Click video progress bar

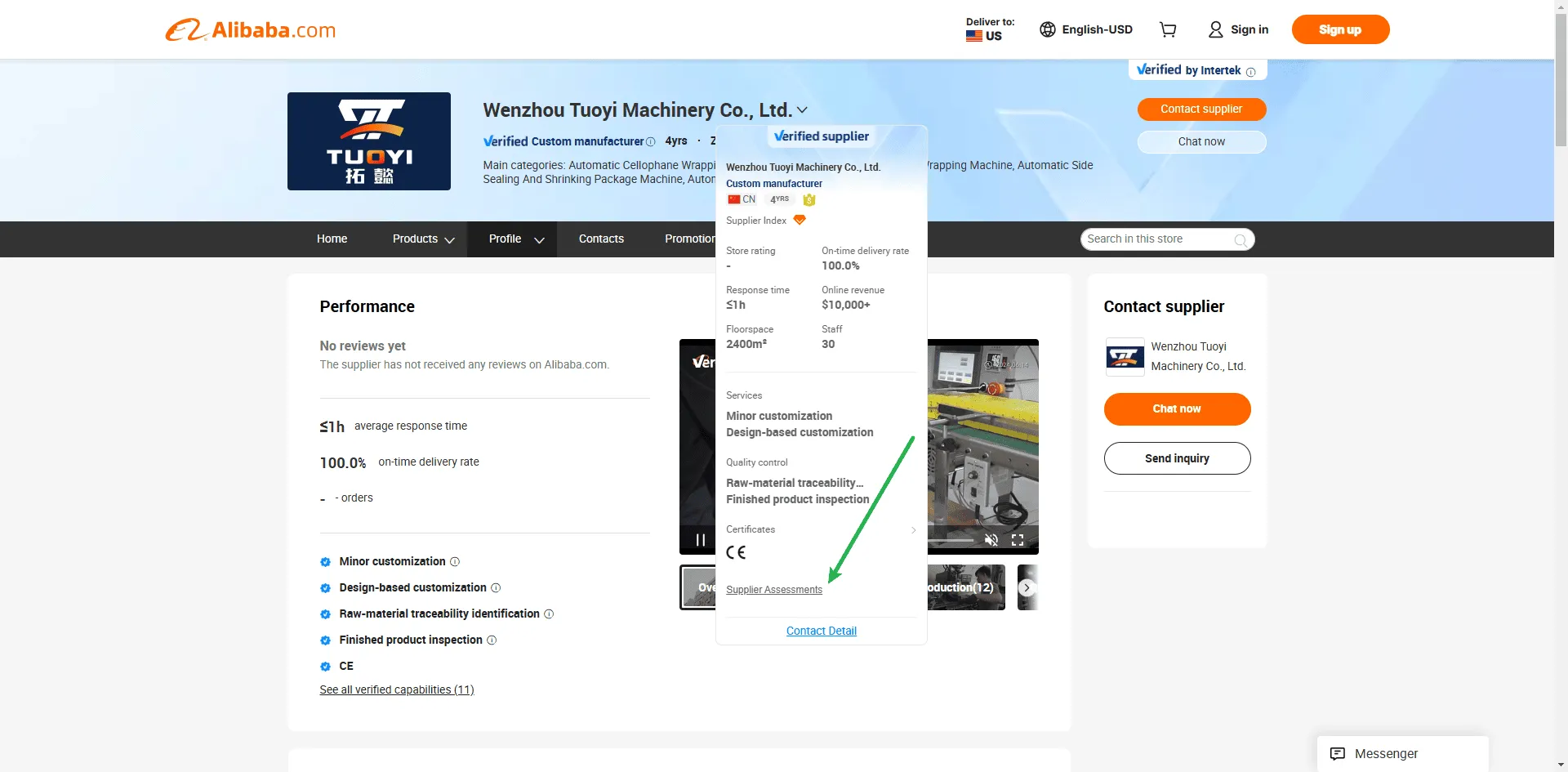pos(951,540)
